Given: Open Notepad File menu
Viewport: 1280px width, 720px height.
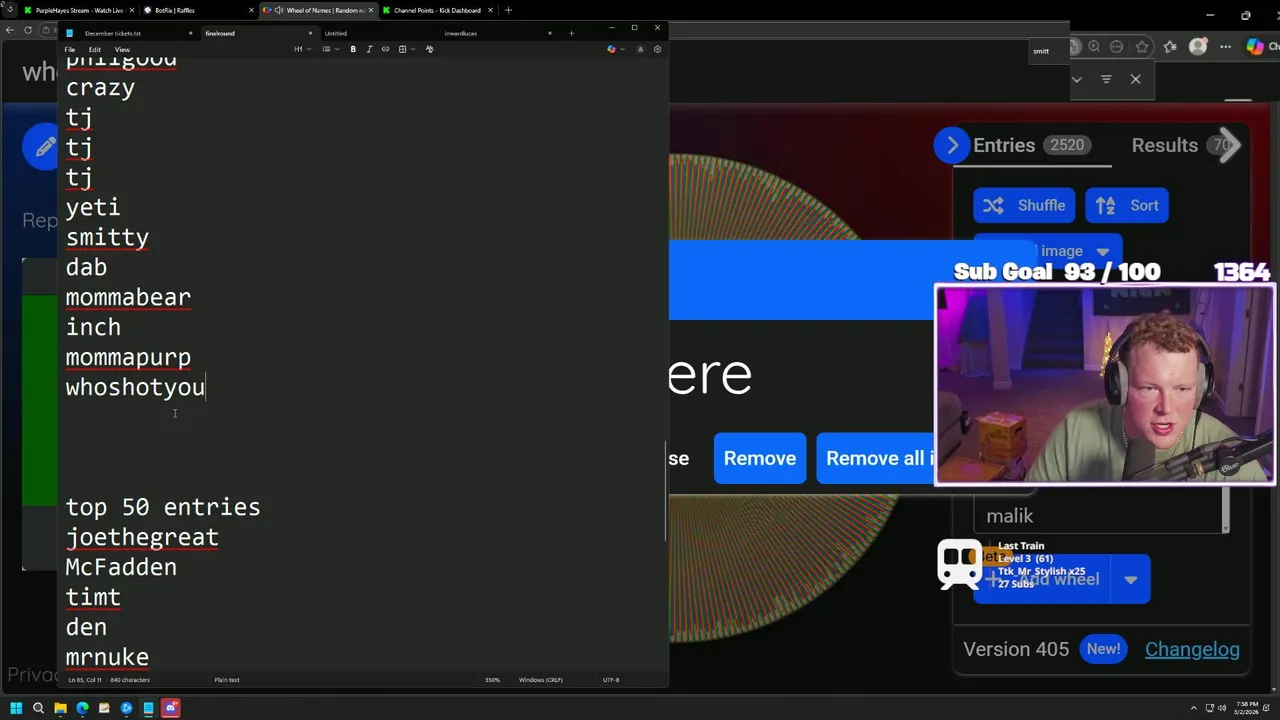Looking at the screenshot, I should point(70,49).
